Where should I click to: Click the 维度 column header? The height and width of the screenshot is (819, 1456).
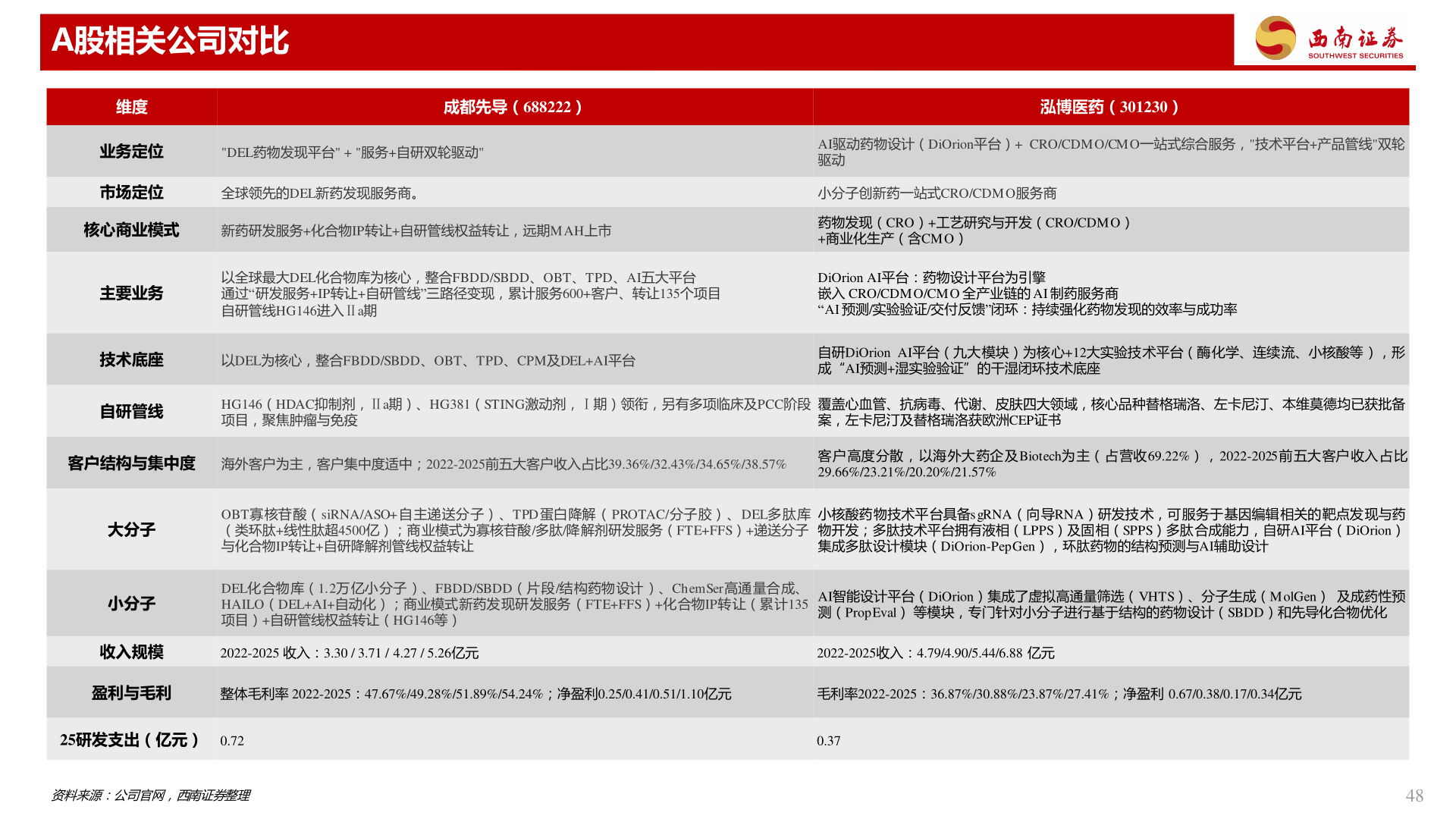pyautogui.click(x=131, y=107)
